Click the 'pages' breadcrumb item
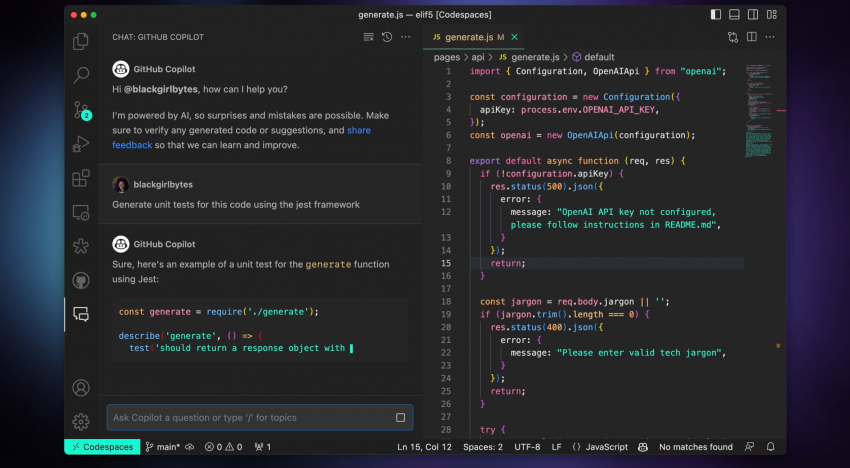850x468 pixels. (x=446, y=57)
